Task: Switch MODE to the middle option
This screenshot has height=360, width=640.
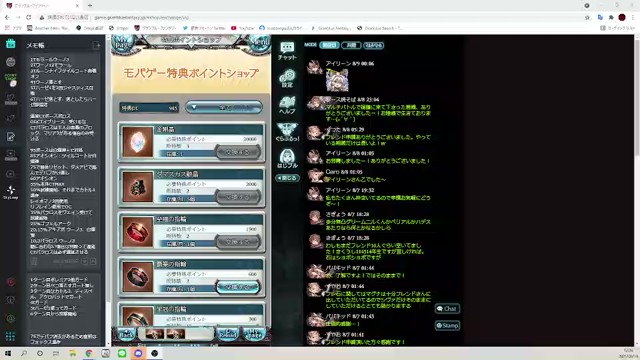Action: 351,45
